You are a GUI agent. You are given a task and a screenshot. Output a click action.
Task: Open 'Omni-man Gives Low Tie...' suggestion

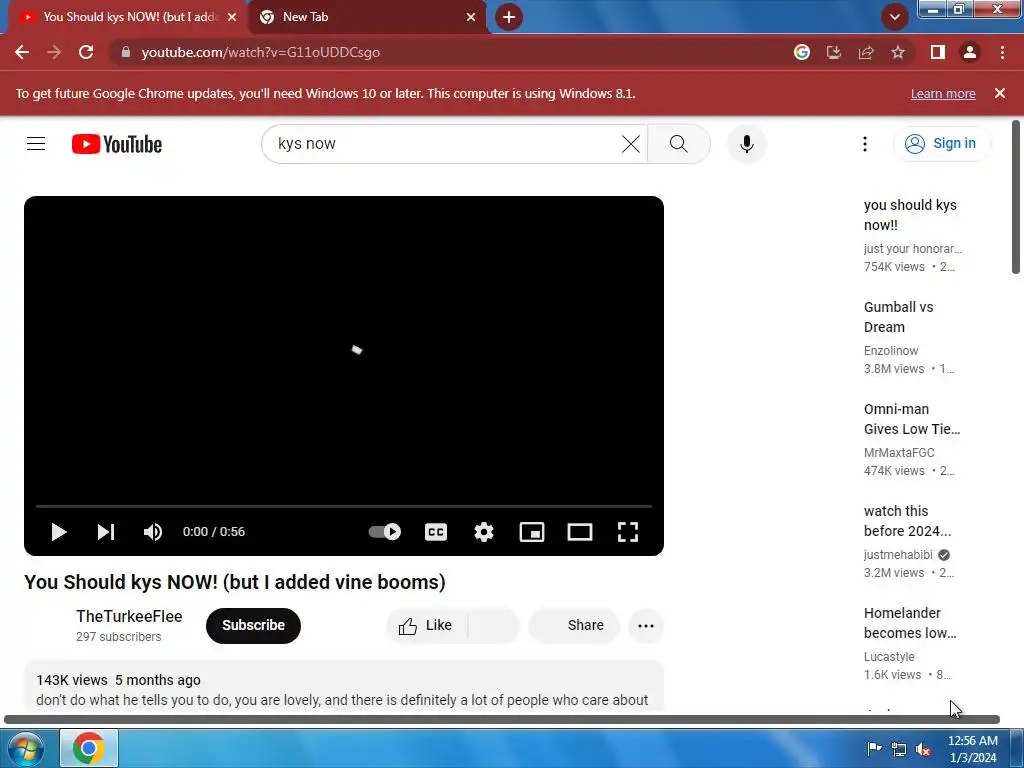pos(912,419)
